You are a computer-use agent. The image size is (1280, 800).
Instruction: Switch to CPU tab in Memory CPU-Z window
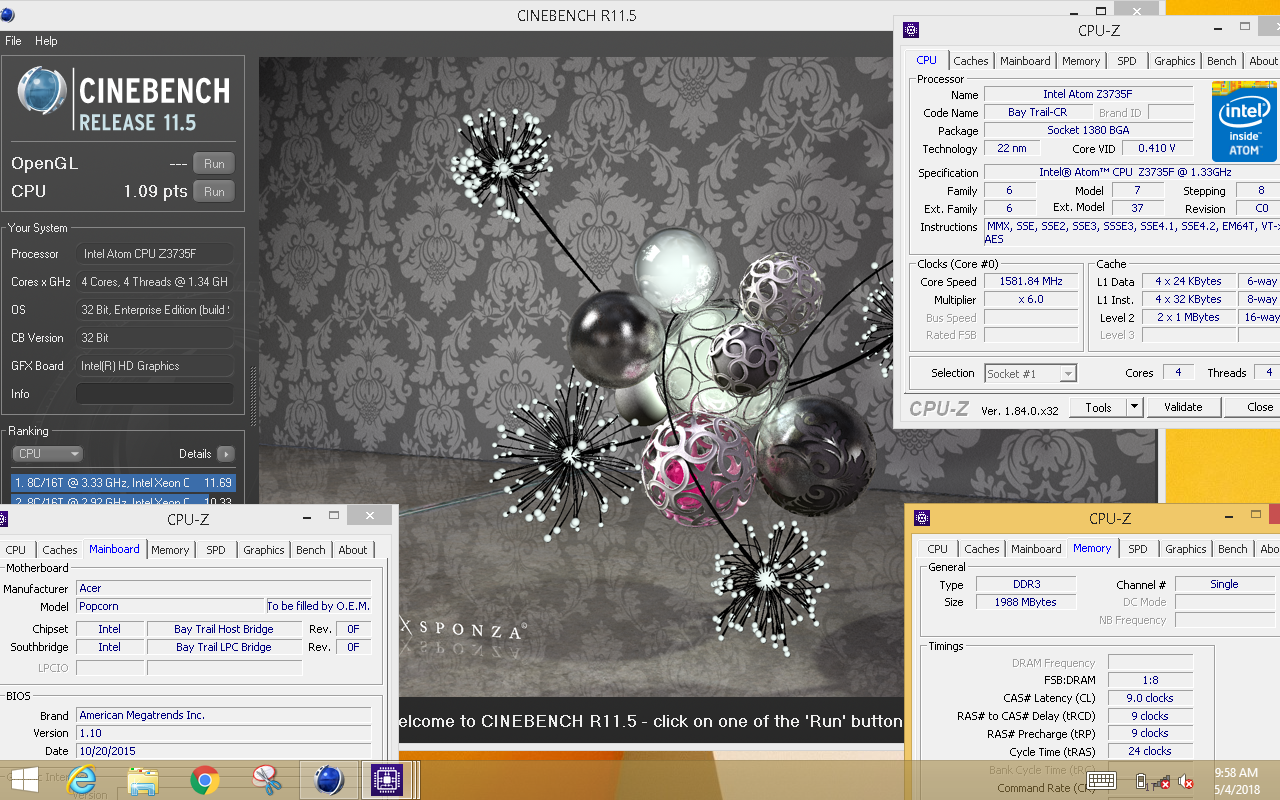point(937,549)
